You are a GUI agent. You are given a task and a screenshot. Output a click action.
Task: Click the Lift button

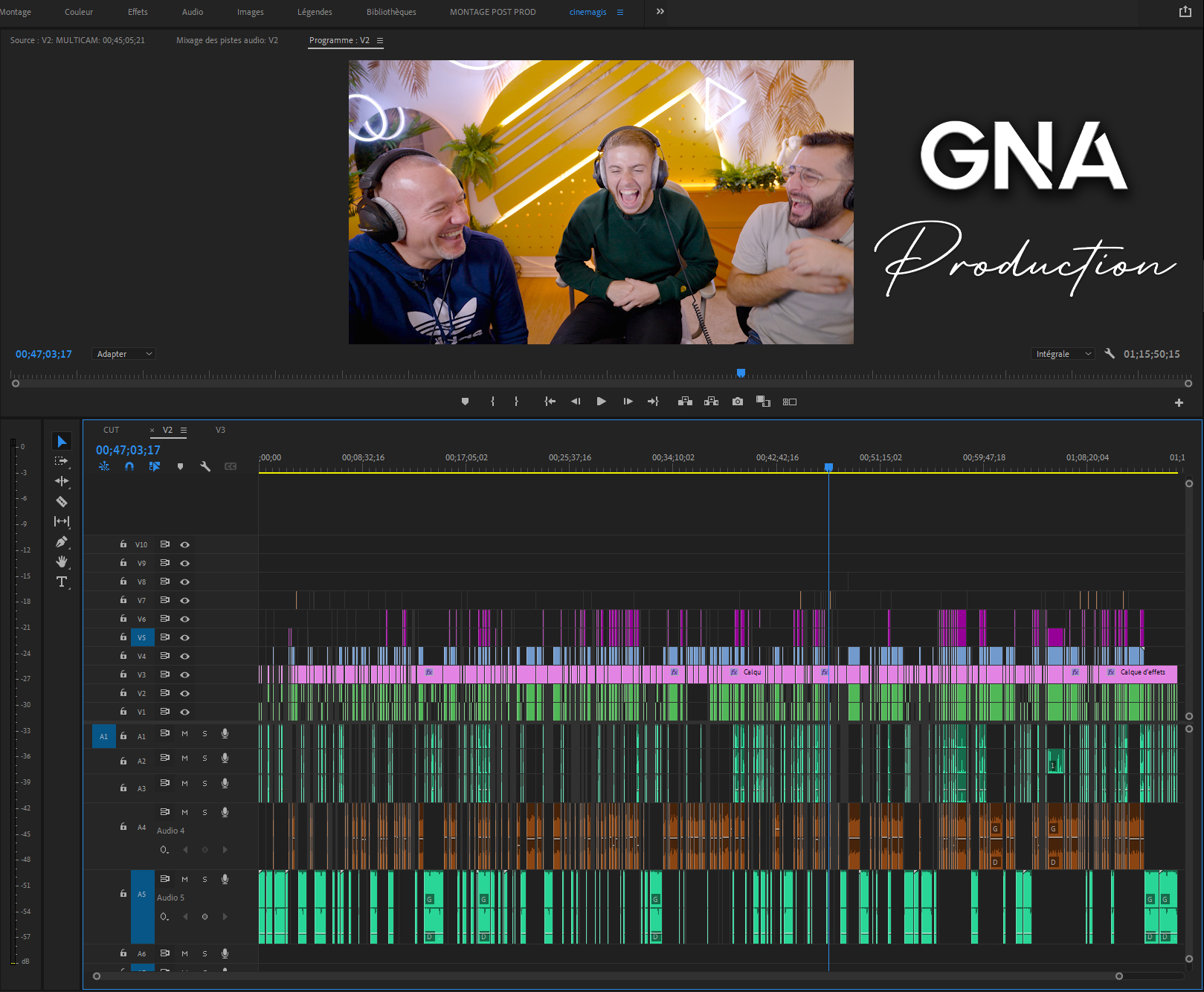(x=686, y=402)
